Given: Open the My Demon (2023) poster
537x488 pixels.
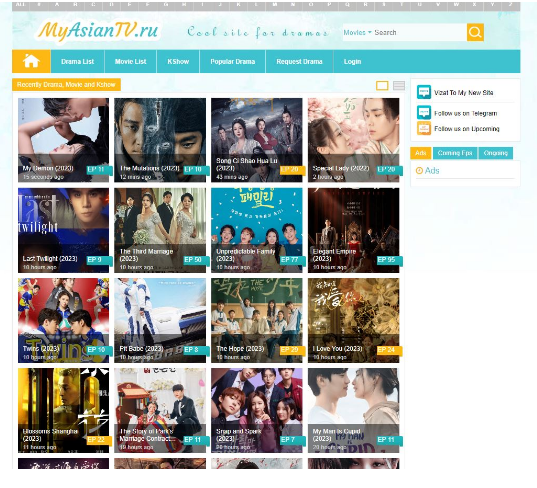Looking at the screenshot, I should click(x=63, y=140).
